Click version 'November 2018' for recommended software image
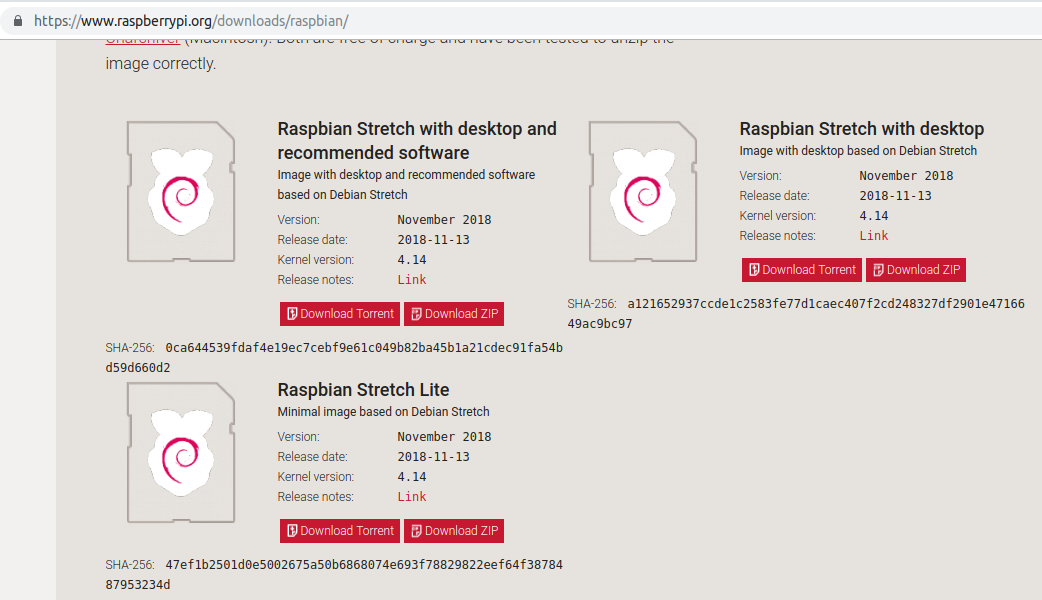The image size is (1042, 600). click(x=445, y=220)
